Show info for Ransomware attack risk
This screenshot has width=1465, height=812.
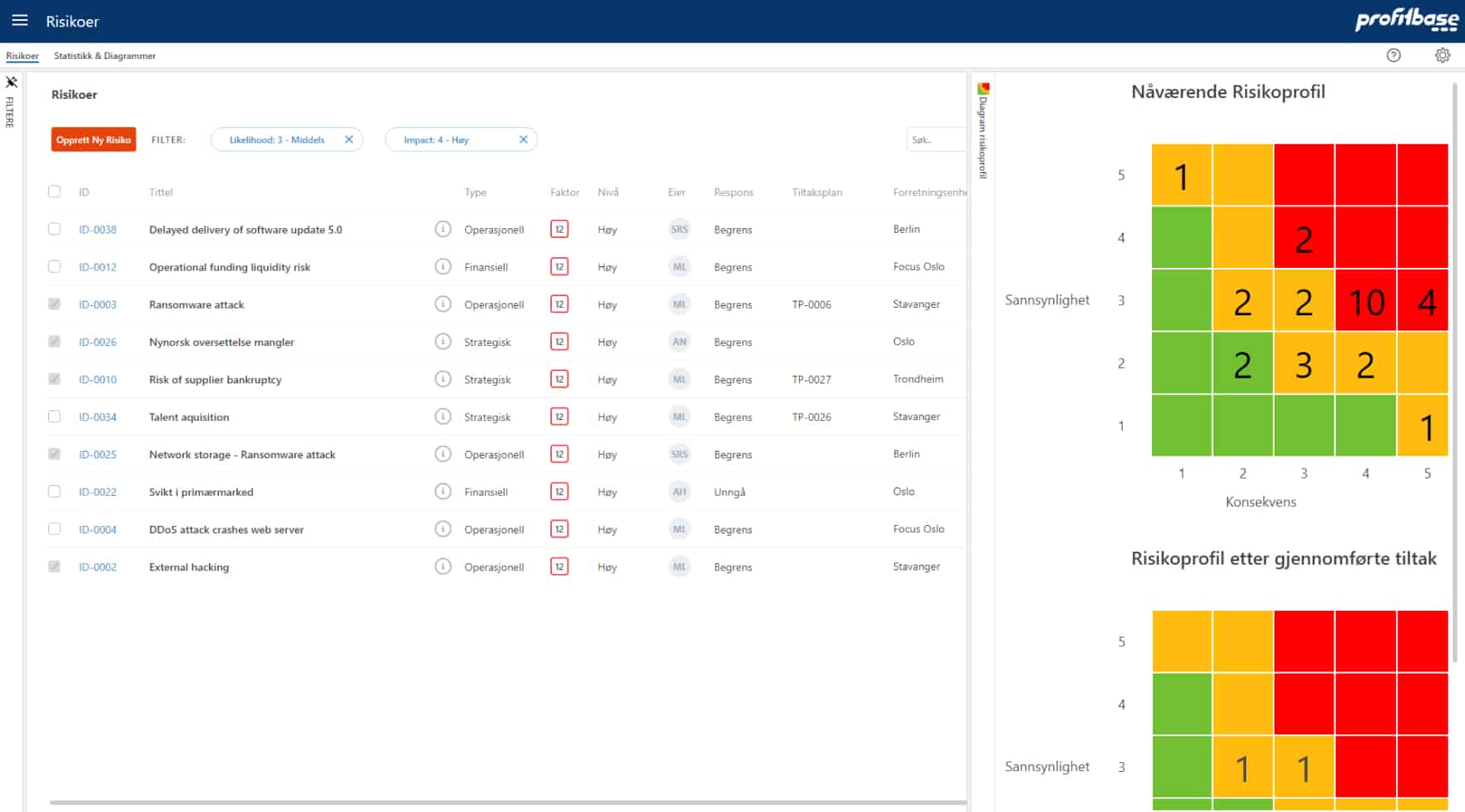click(443, 304)
